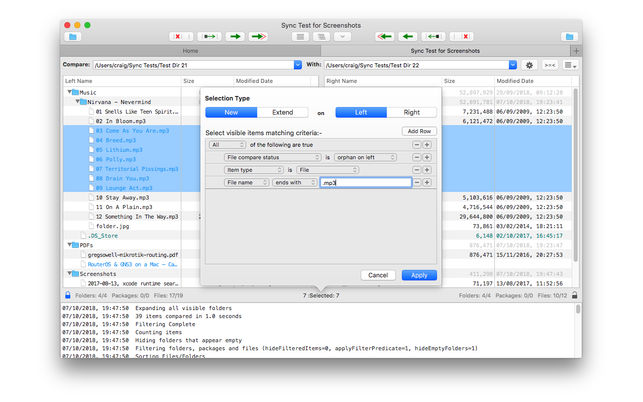
Task: Collapse the Music folder
Action: click(x=69, y=92)
